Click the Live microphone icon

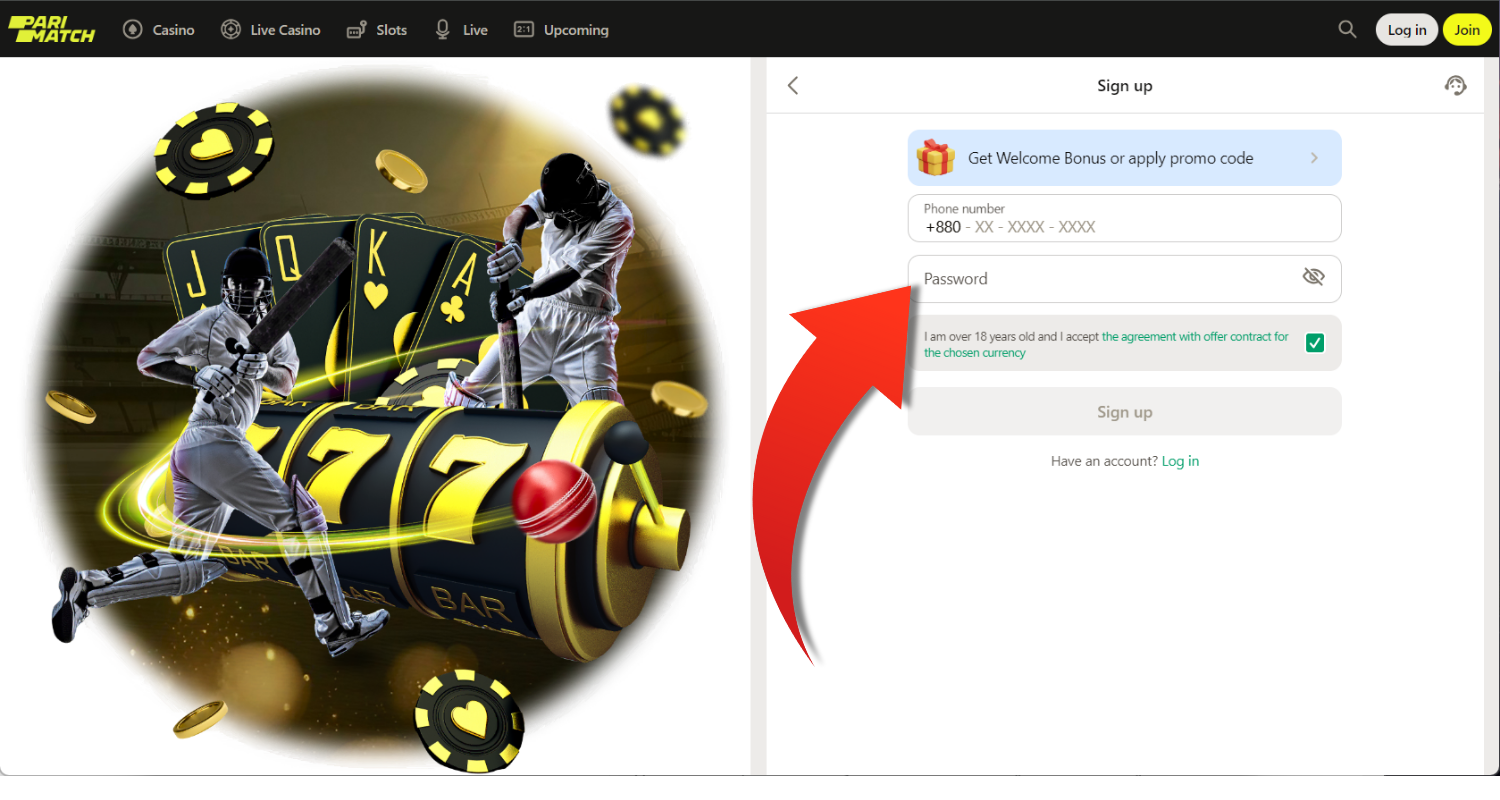pyautogui.click(x=443, y=30)
